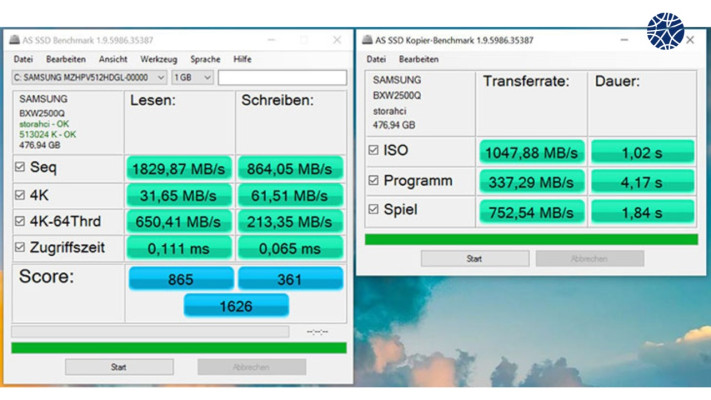This screenshot has width=711, height=400.
Task: Click the Lesen column header
Action: [x=153, y=100]
